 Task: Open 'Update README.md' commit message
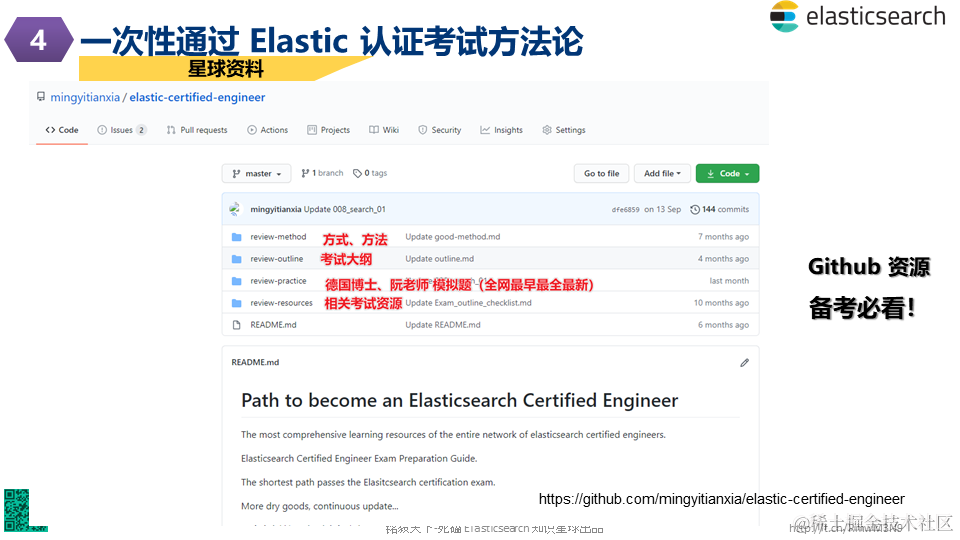click(443, 325)
